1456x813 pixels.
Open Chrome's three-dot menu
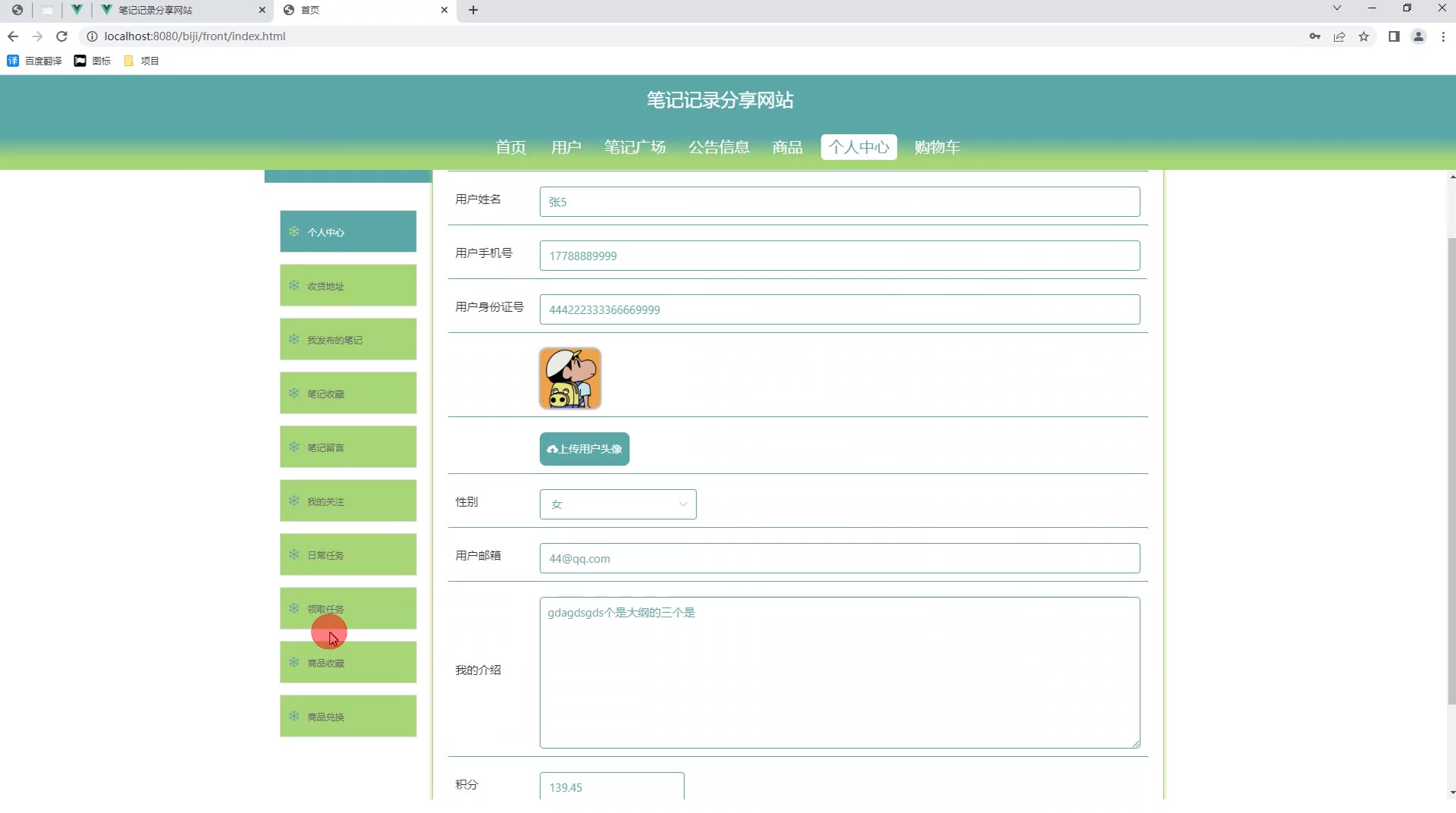1443,36
